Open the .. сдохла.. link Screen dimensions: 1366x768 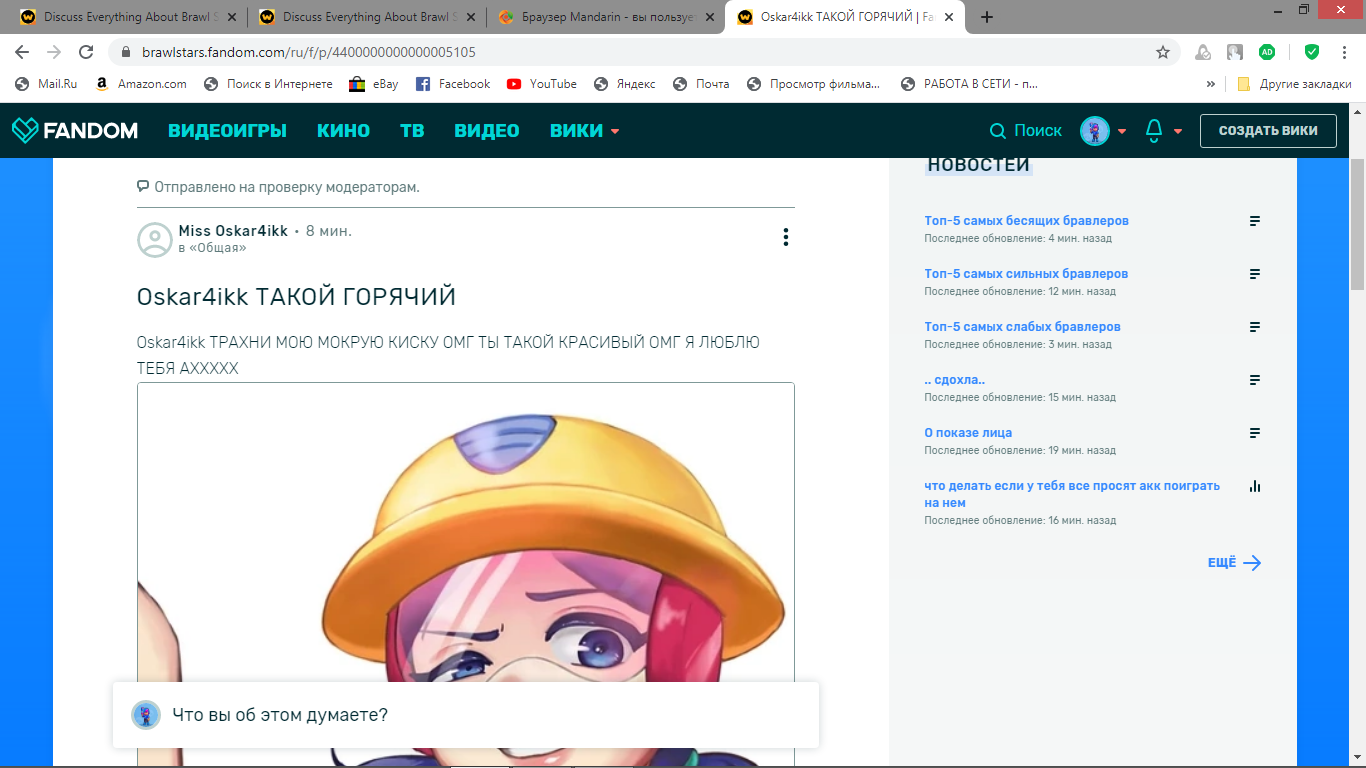[x=954, y=380]
